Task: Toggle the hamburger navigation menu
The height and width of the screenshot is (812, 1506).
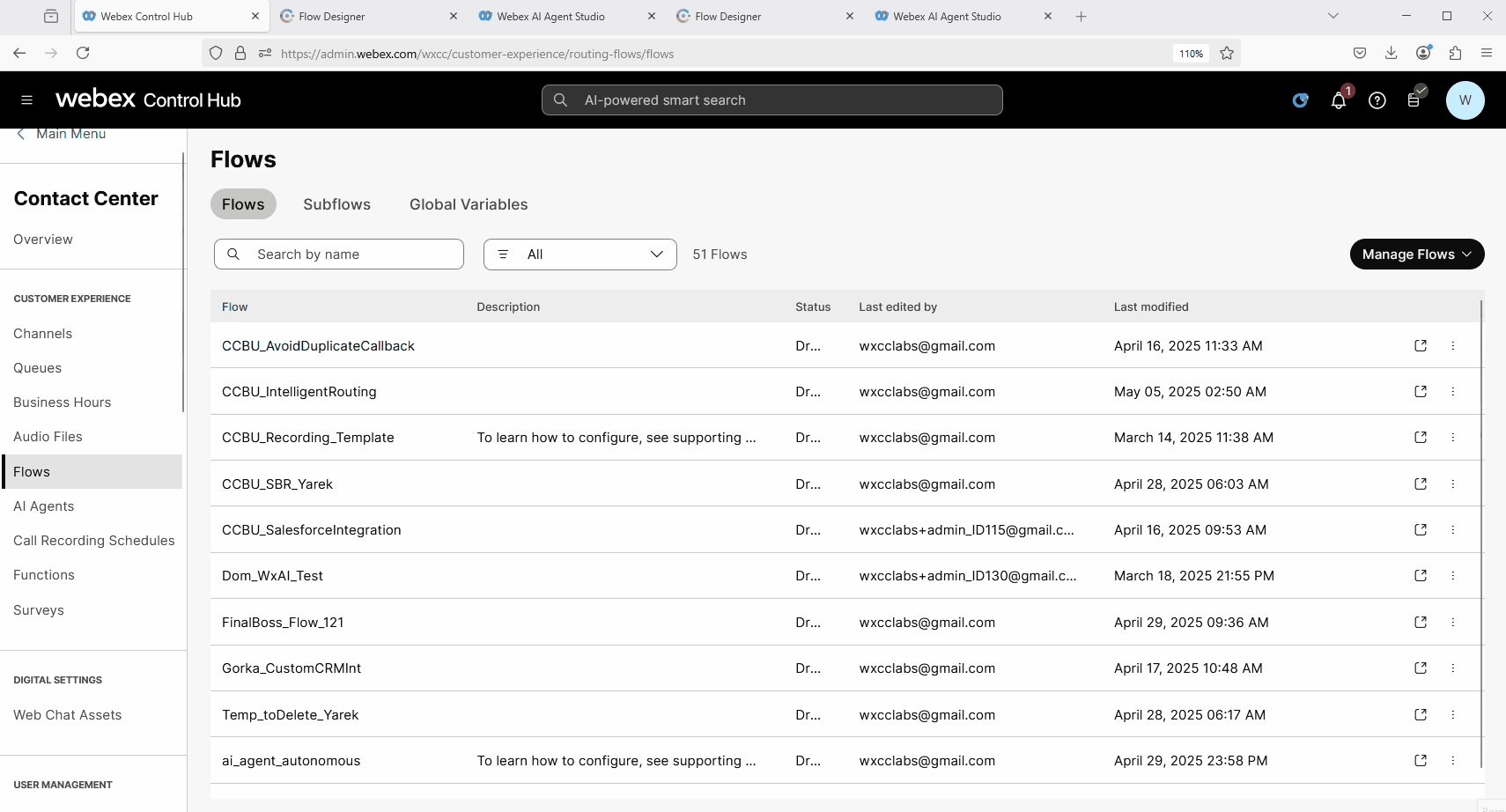Action: point(27,100)
